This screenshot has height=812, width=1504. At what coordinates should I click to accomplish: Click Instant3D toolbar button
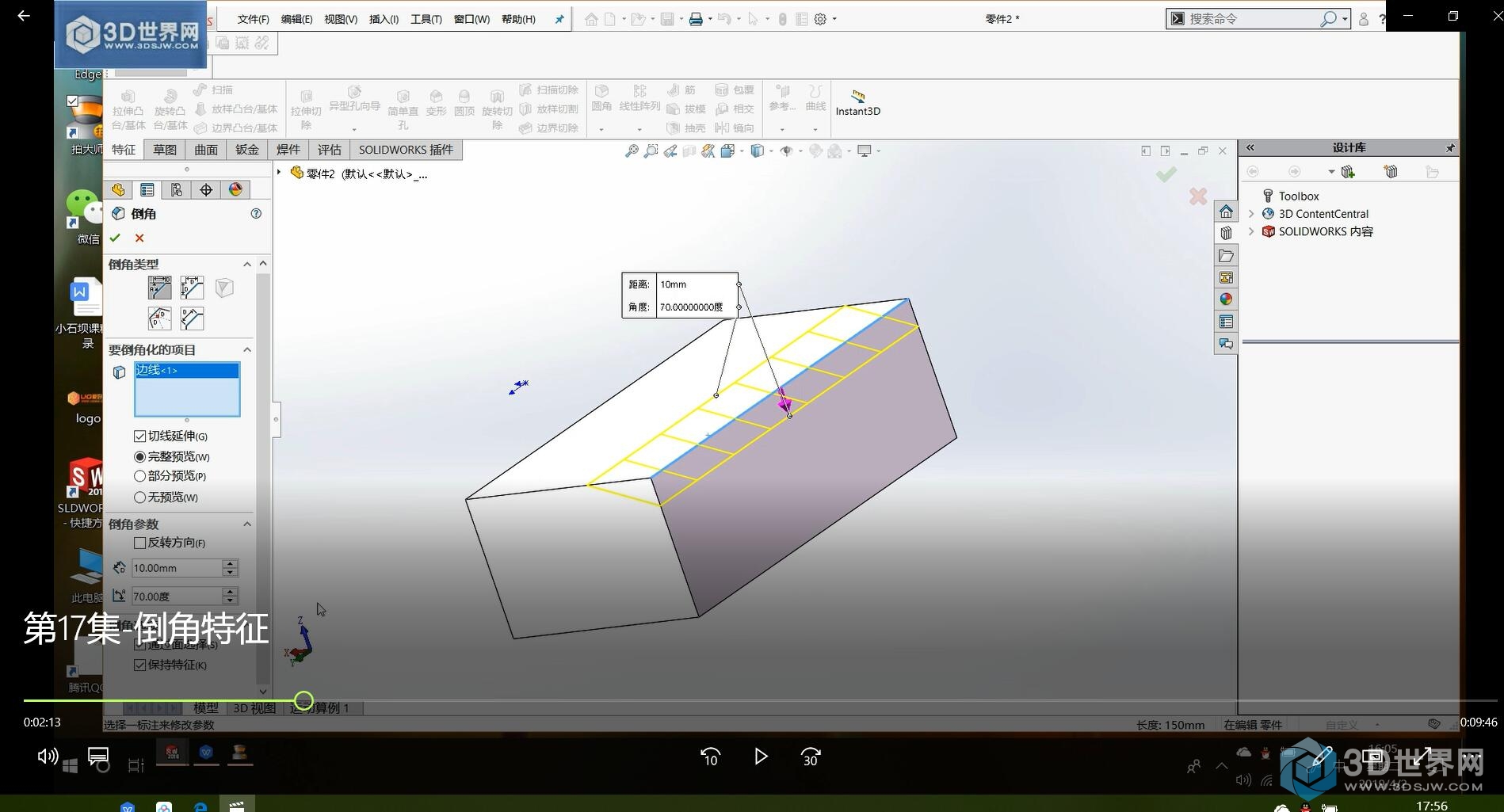(x=858, y=104)
